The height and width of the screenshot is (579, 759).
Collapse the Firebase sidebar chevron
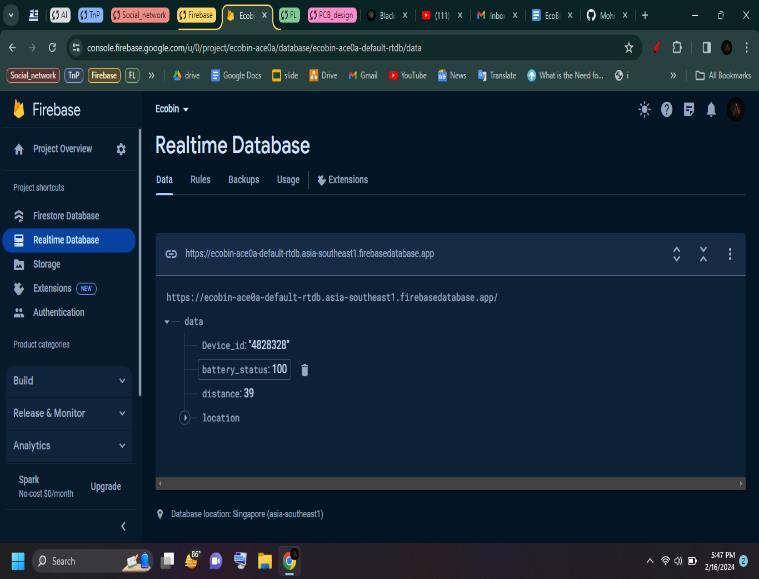click(x=123, y=526)
